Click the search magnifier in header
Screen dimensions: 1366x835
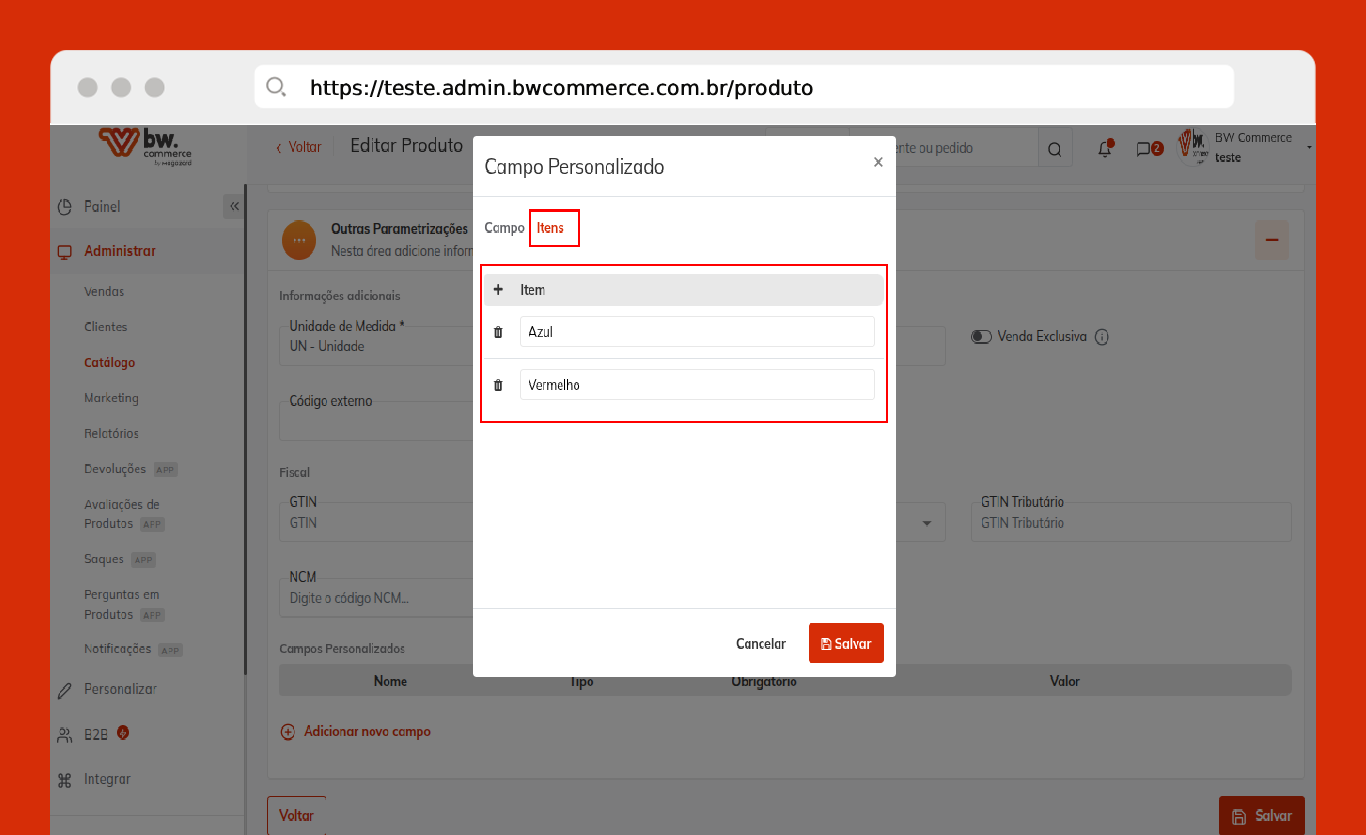[x=1054, y=149]
